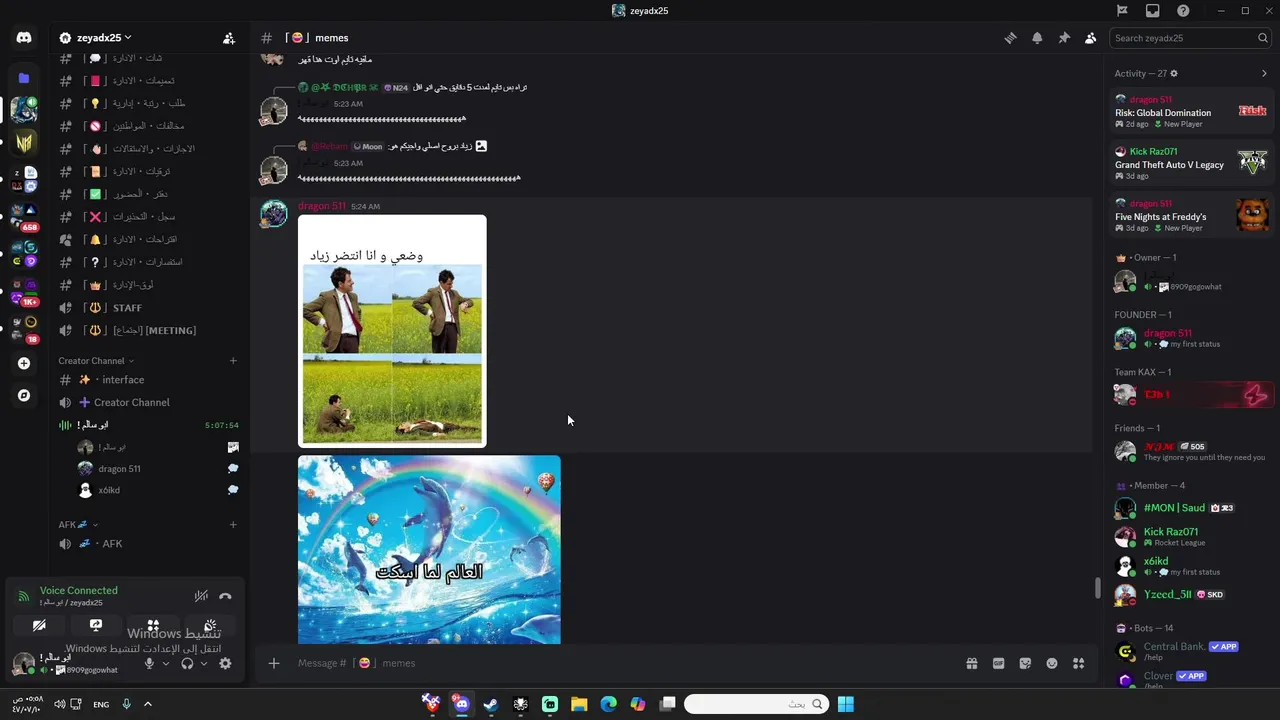Screen dimensions: 1280x720
Task: Open the flag icon next to Inbox
Action: [1122, 11]
